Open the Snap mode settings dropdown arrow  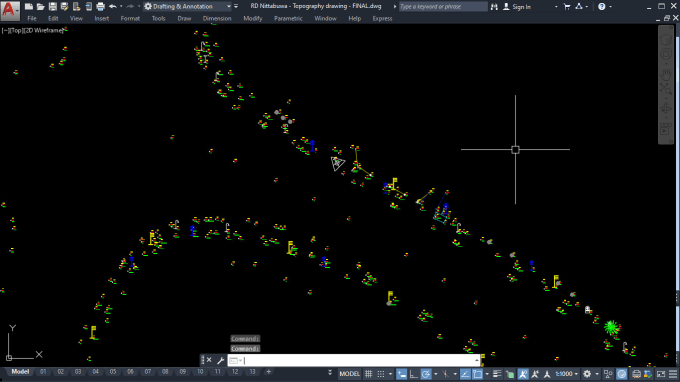(390, 374)
